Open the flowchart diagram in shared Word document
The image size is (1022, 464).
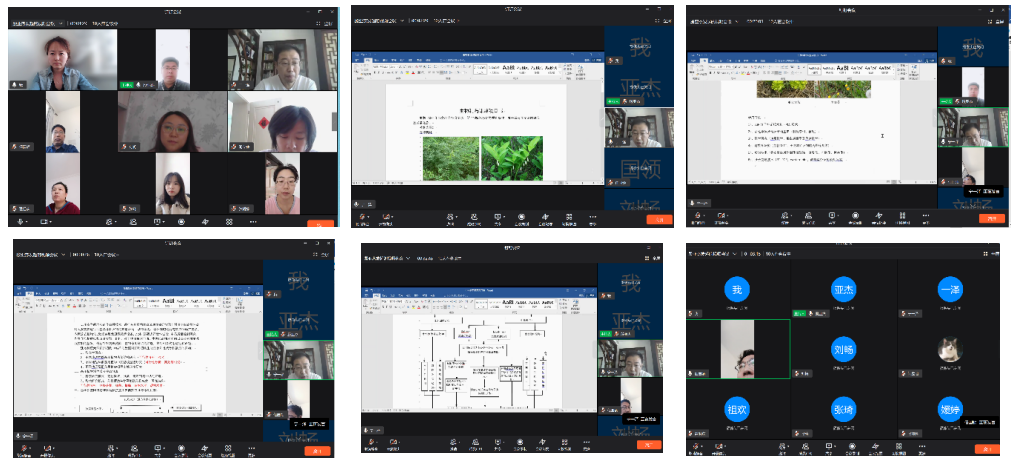coord(488,367)
